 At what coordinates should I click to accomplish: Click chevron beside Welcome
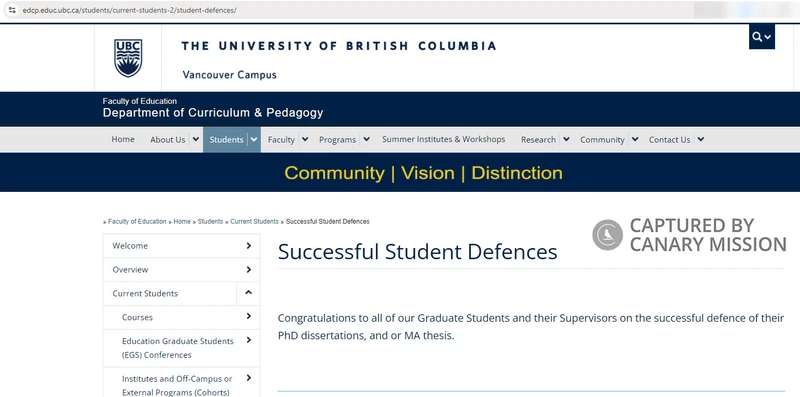[x=248, y=245]
